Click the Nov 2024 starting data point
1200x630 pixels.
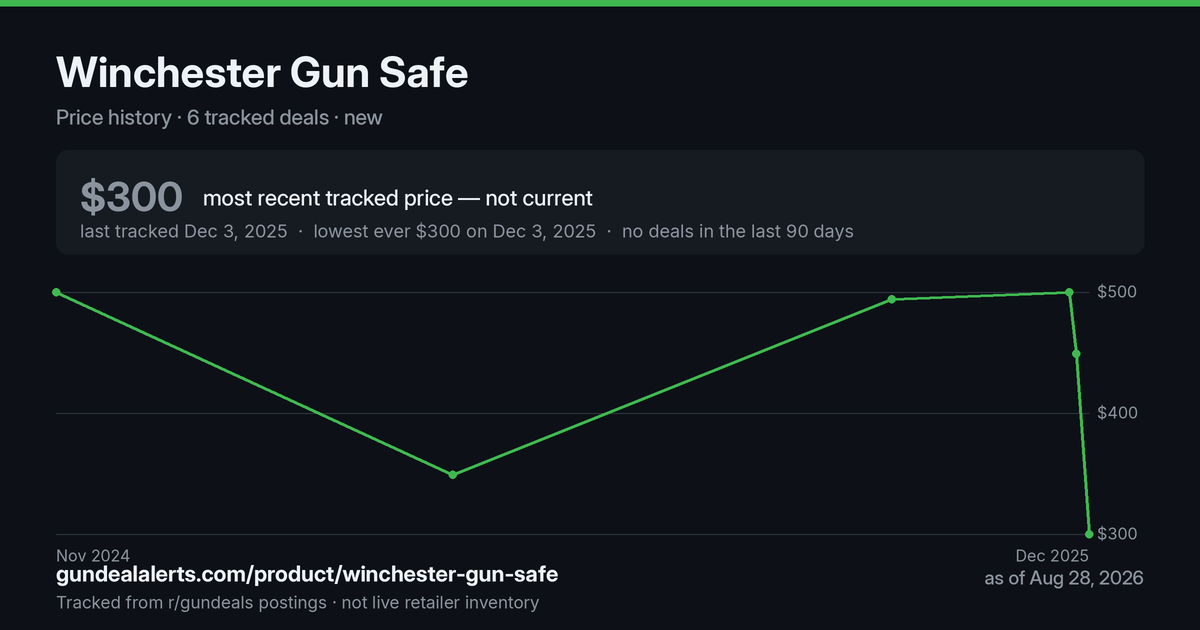point(56,292)
